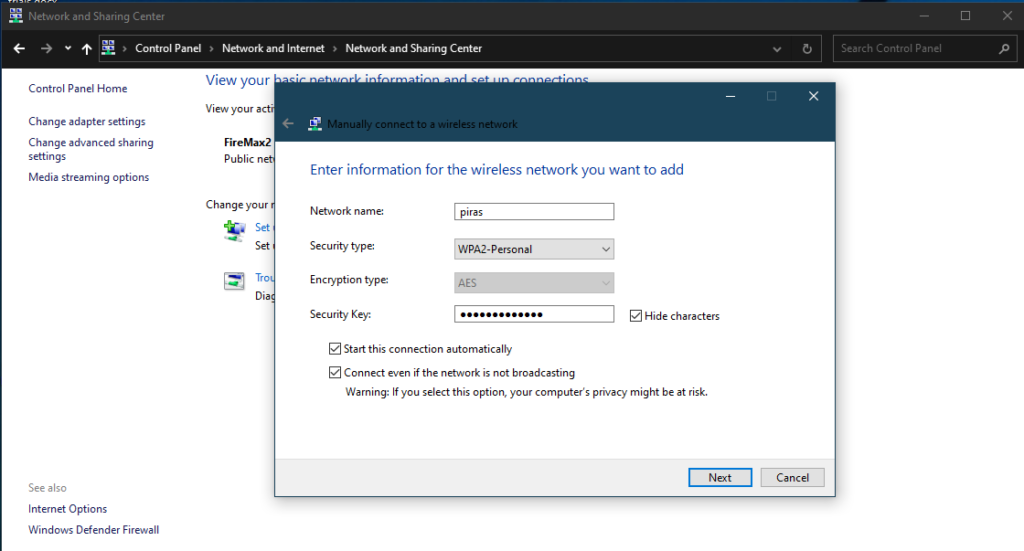Click into the Security Key field
1024x551 pixels.
[533, 314]
